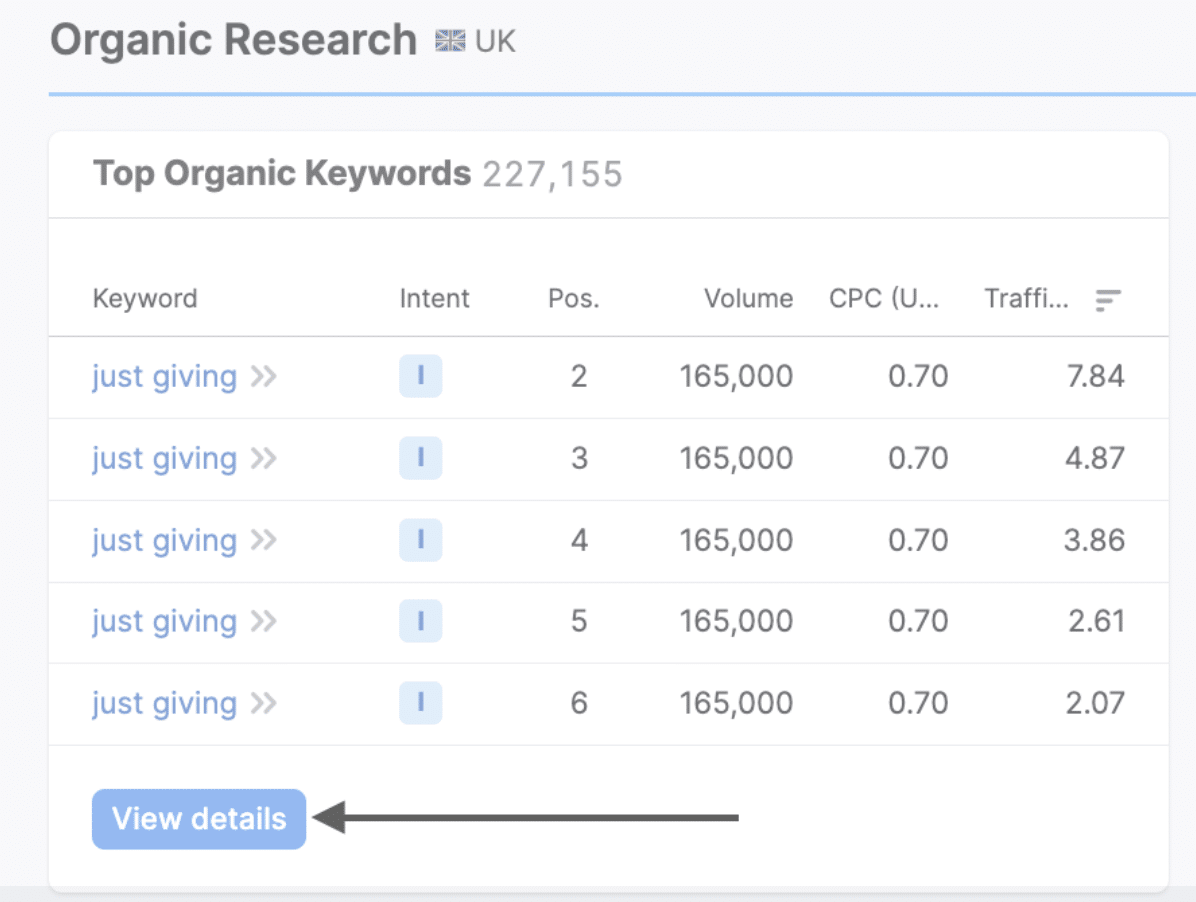Click the intent badge I in traffic 7.84 row

[x=420, y=376]
